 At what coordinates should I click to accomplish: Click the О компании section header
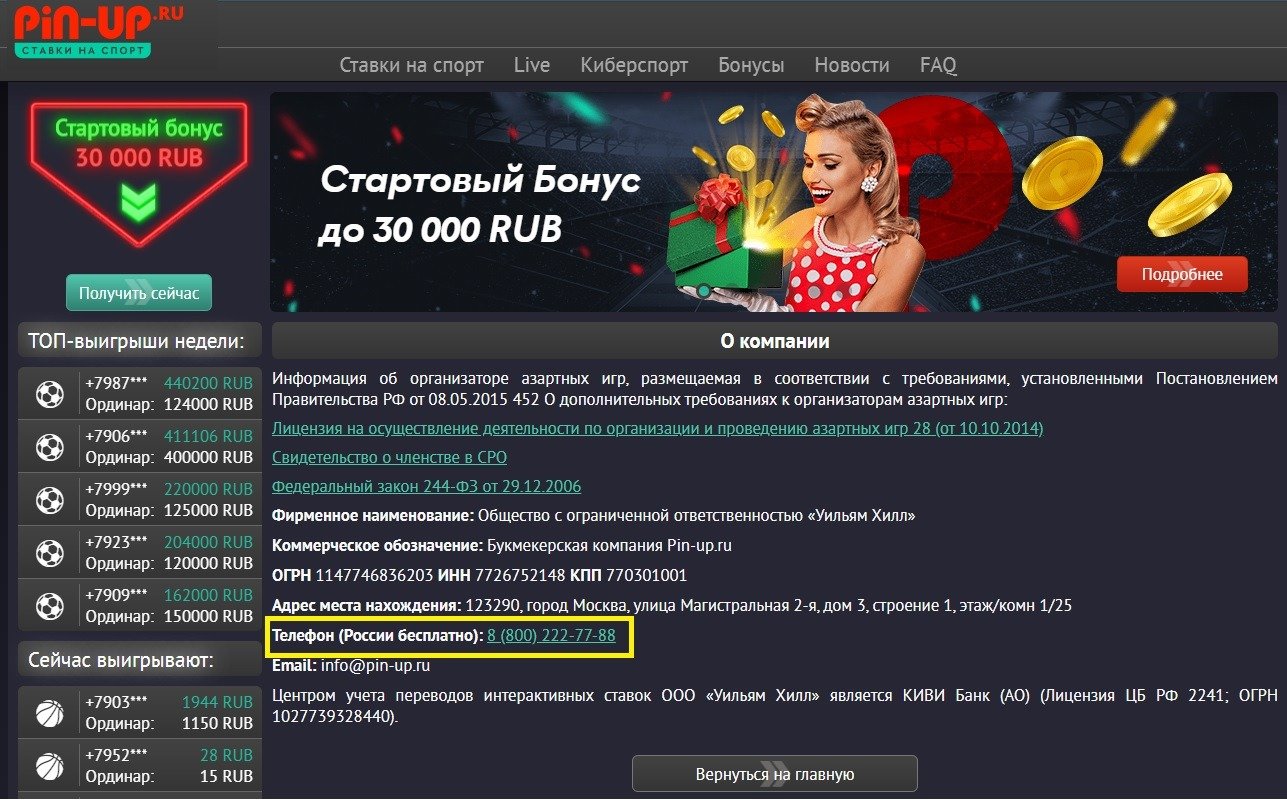pos(775,341)
